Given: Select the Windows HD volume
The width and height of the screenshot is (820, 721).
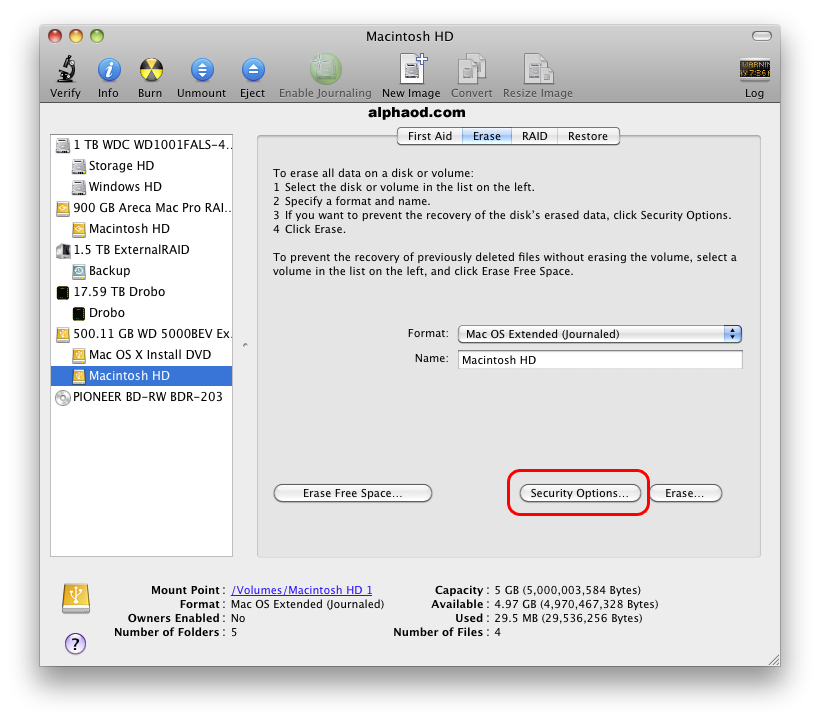Looking at the screenshot, I should pyautogui.click(x=142, y=187).
